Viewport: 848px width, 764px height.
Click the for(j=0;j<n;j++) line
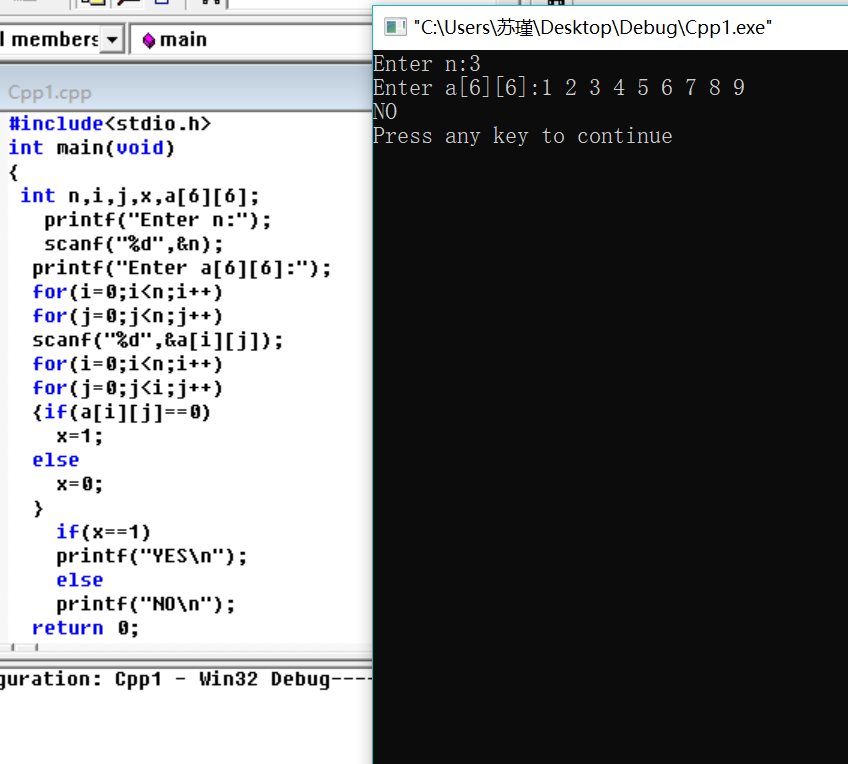[128, 316]
